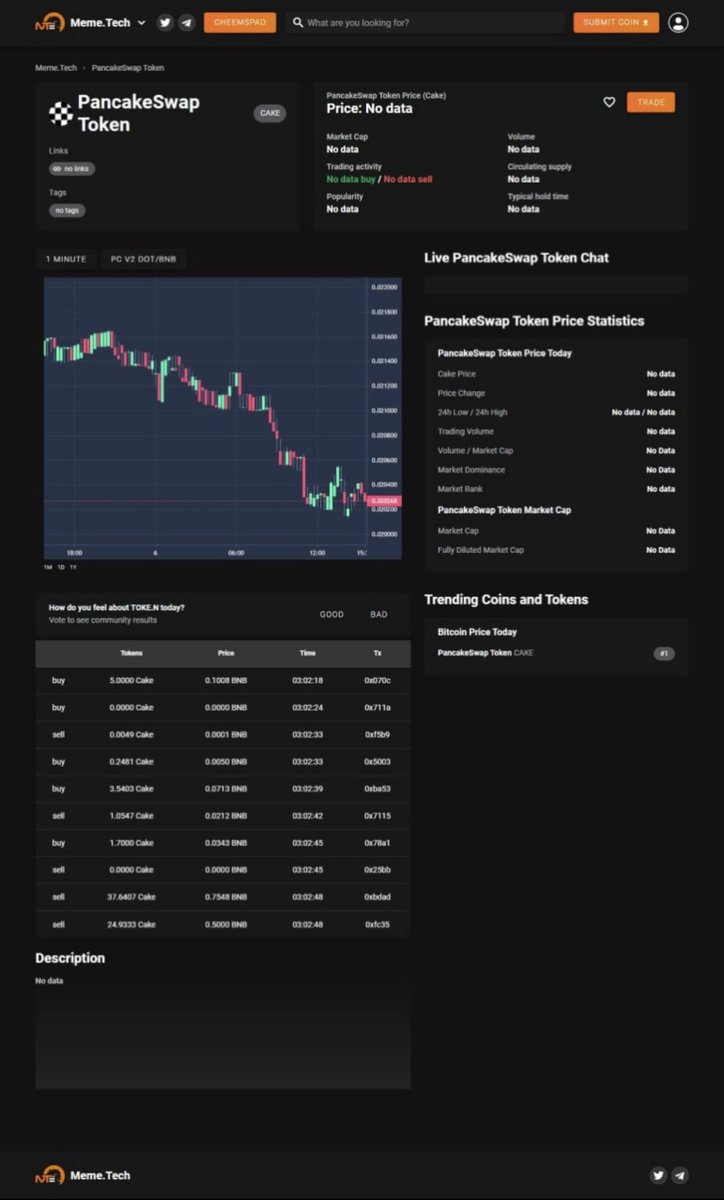Screen dimensions: 724x1200
Task: Click the search magnifier icon
Action: point(298,22)
